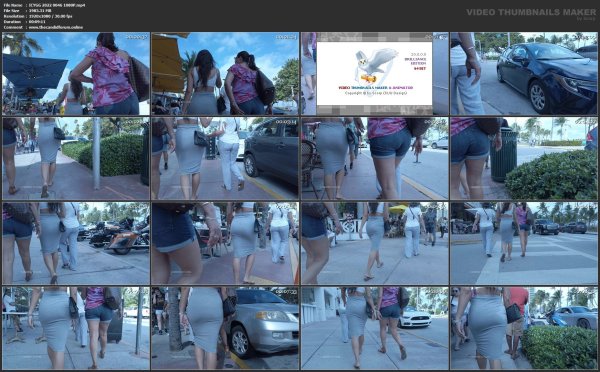Open thumbnail showing the owl logo splash card
600x372 pixels.
point(375,73)
